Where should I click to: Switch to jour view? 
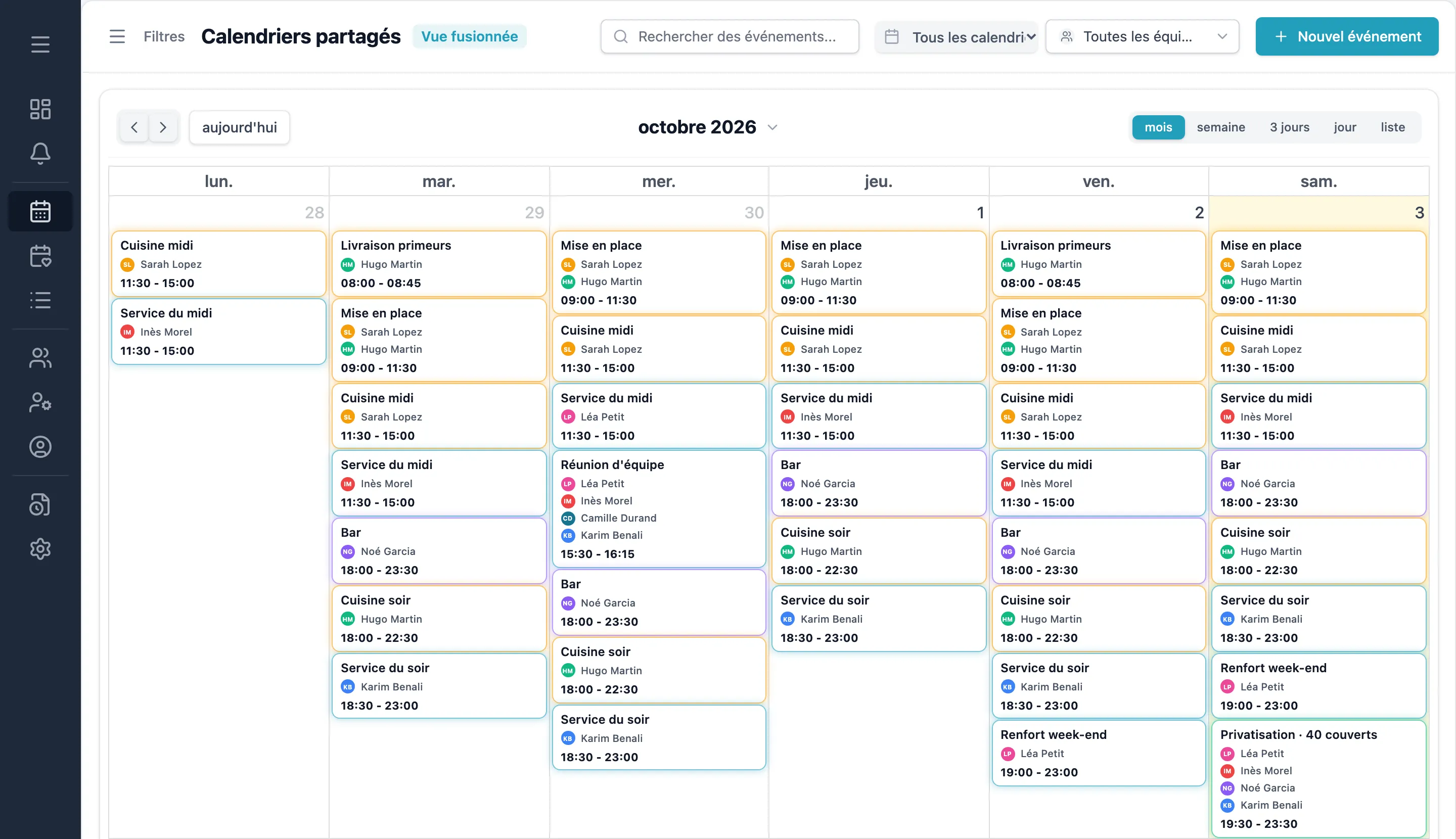(x=1344, y=127)
